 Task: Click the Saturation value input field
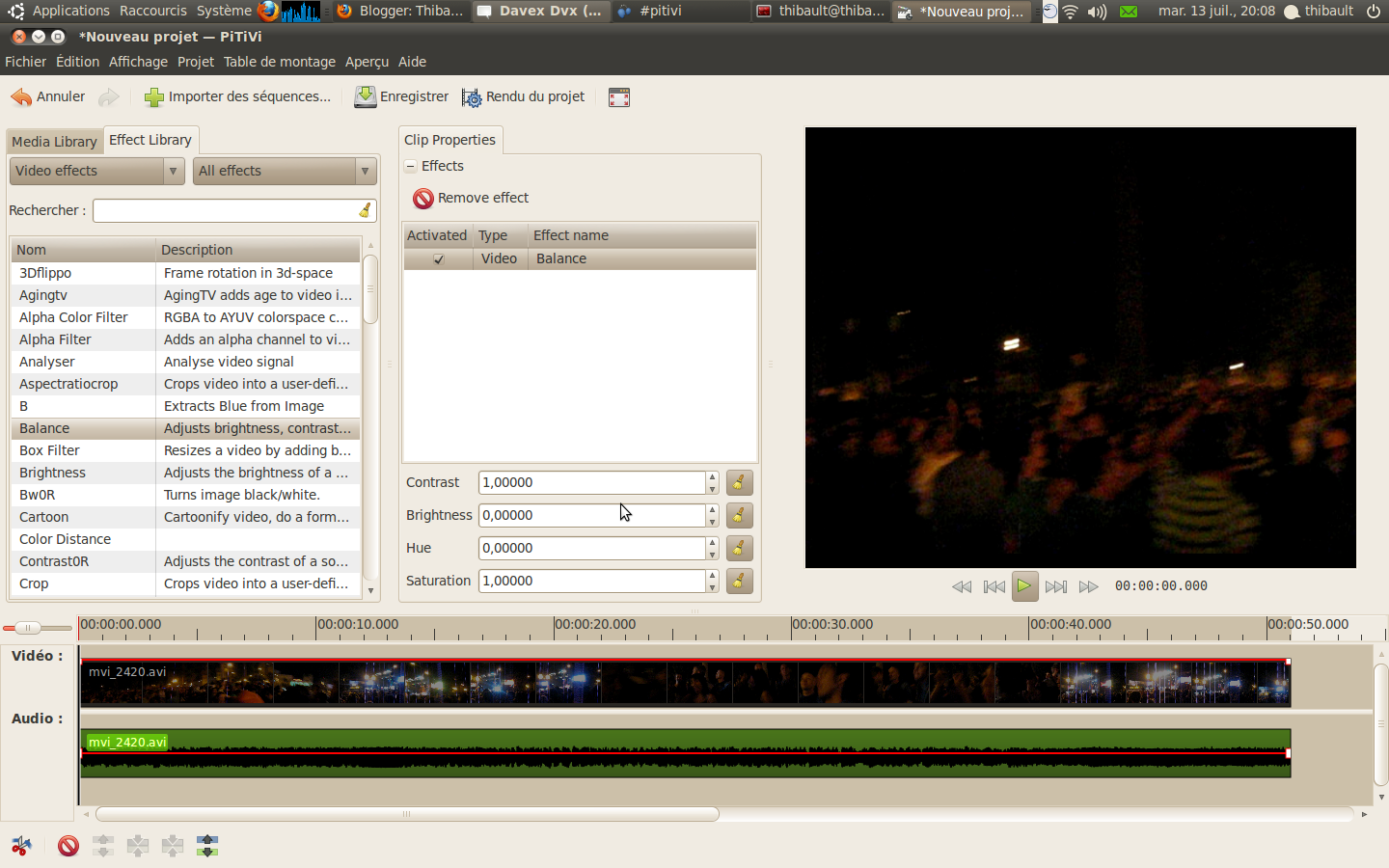click(591, 581)
